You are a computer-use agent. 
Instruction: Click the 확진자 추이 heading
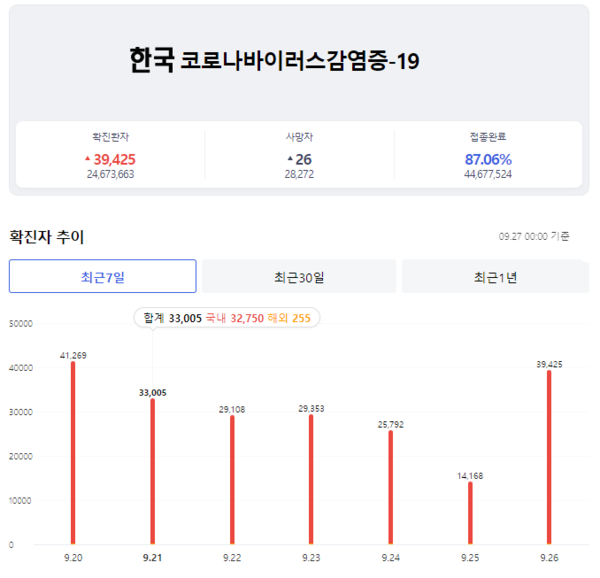coord(47,237)
